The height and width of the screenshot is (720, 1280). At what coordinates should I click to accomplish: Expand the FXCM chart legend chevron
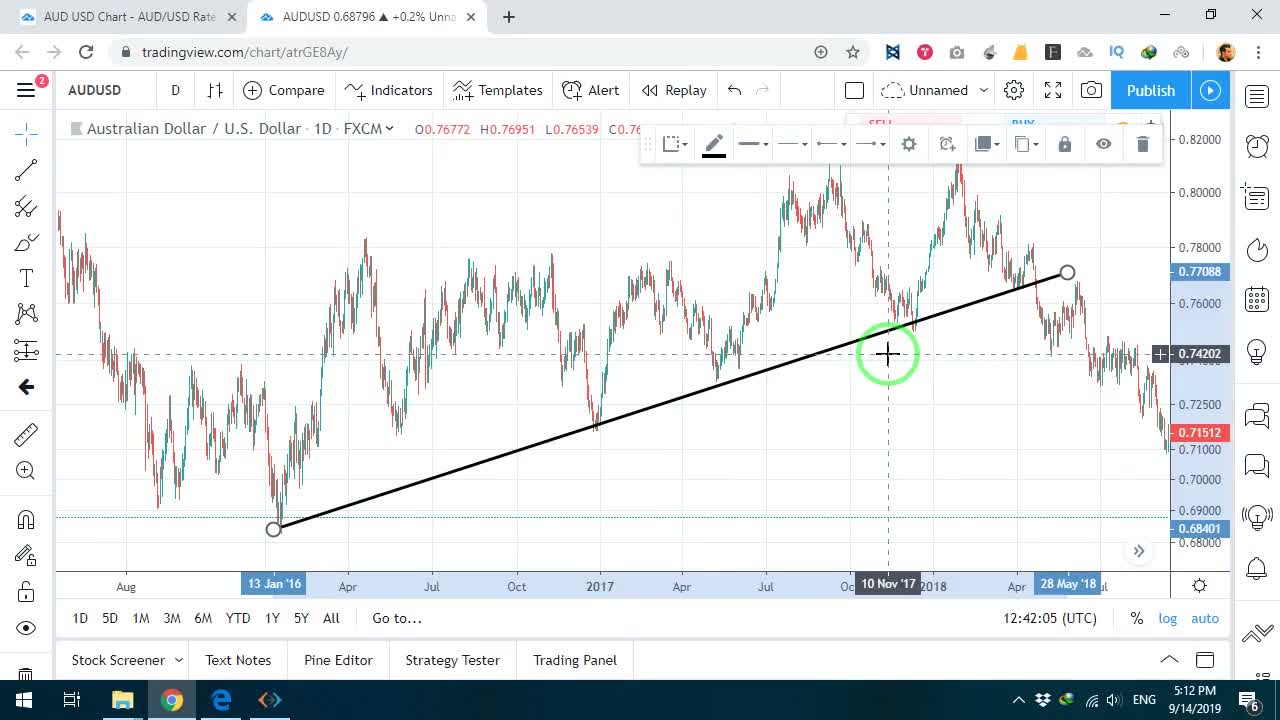coord(389,128)
